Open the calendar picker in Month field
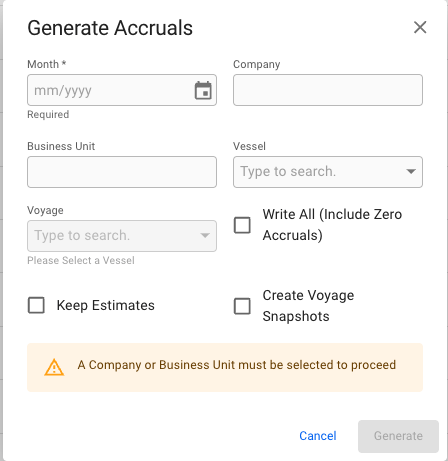Image resolution: width=448 pixels, height=461 pixels. coord(203,90)
